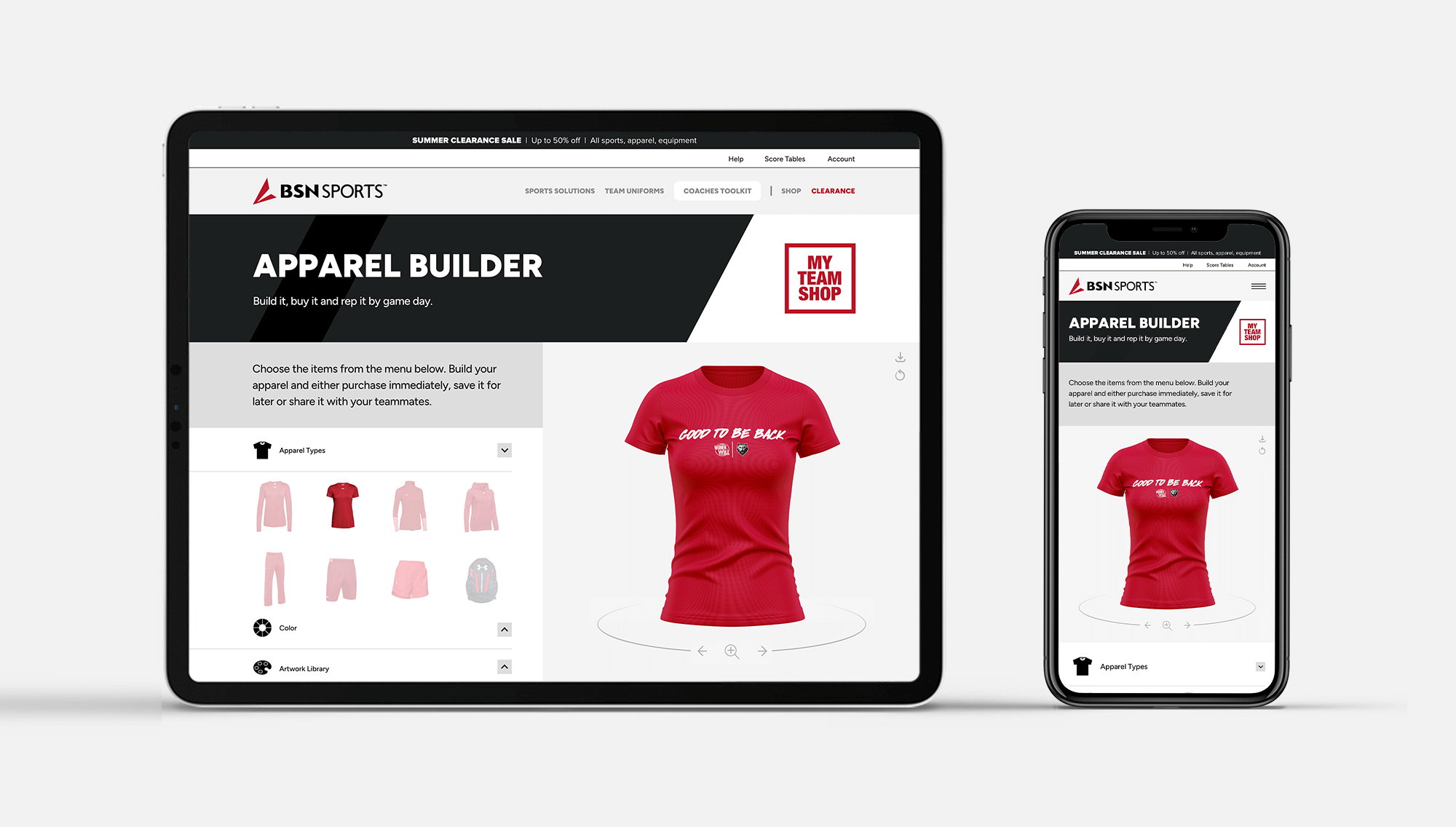
Task: Click the Artwork Library panel icon
Action: [262, 667]
